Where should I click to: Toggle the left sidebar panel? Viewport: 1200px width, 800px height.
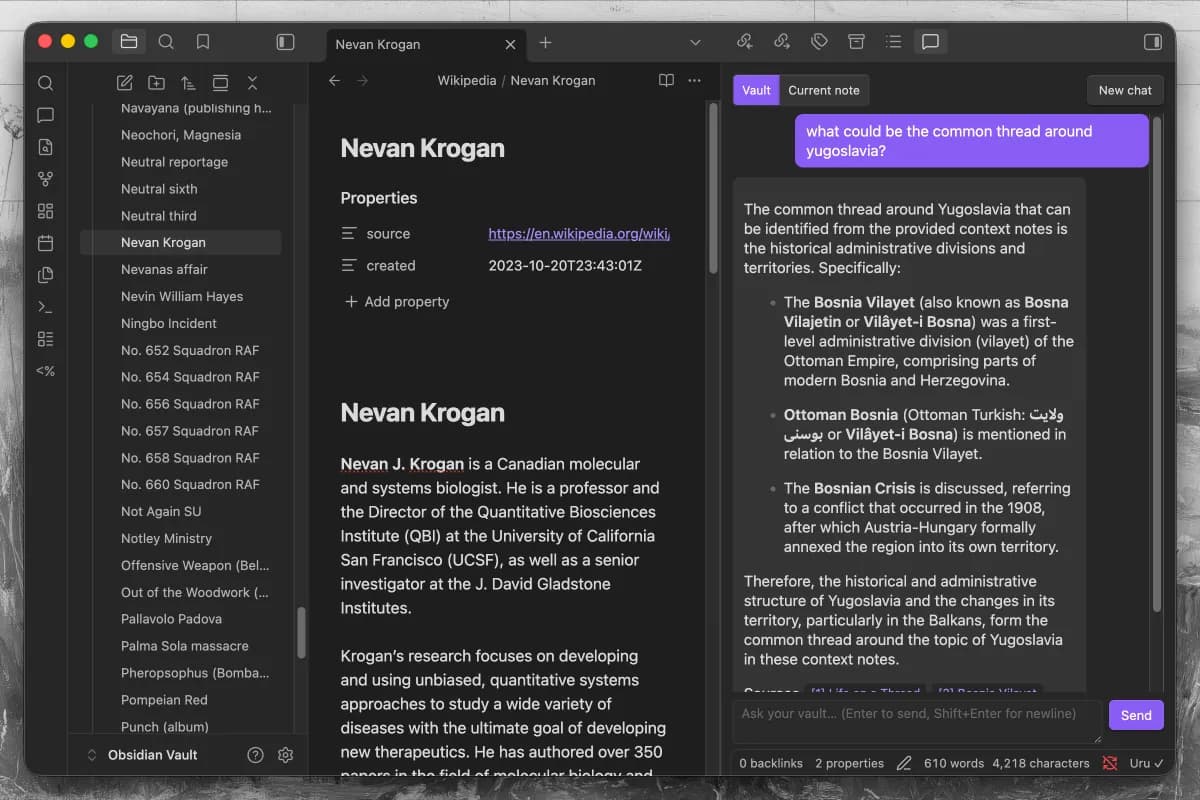coord(285,42)
